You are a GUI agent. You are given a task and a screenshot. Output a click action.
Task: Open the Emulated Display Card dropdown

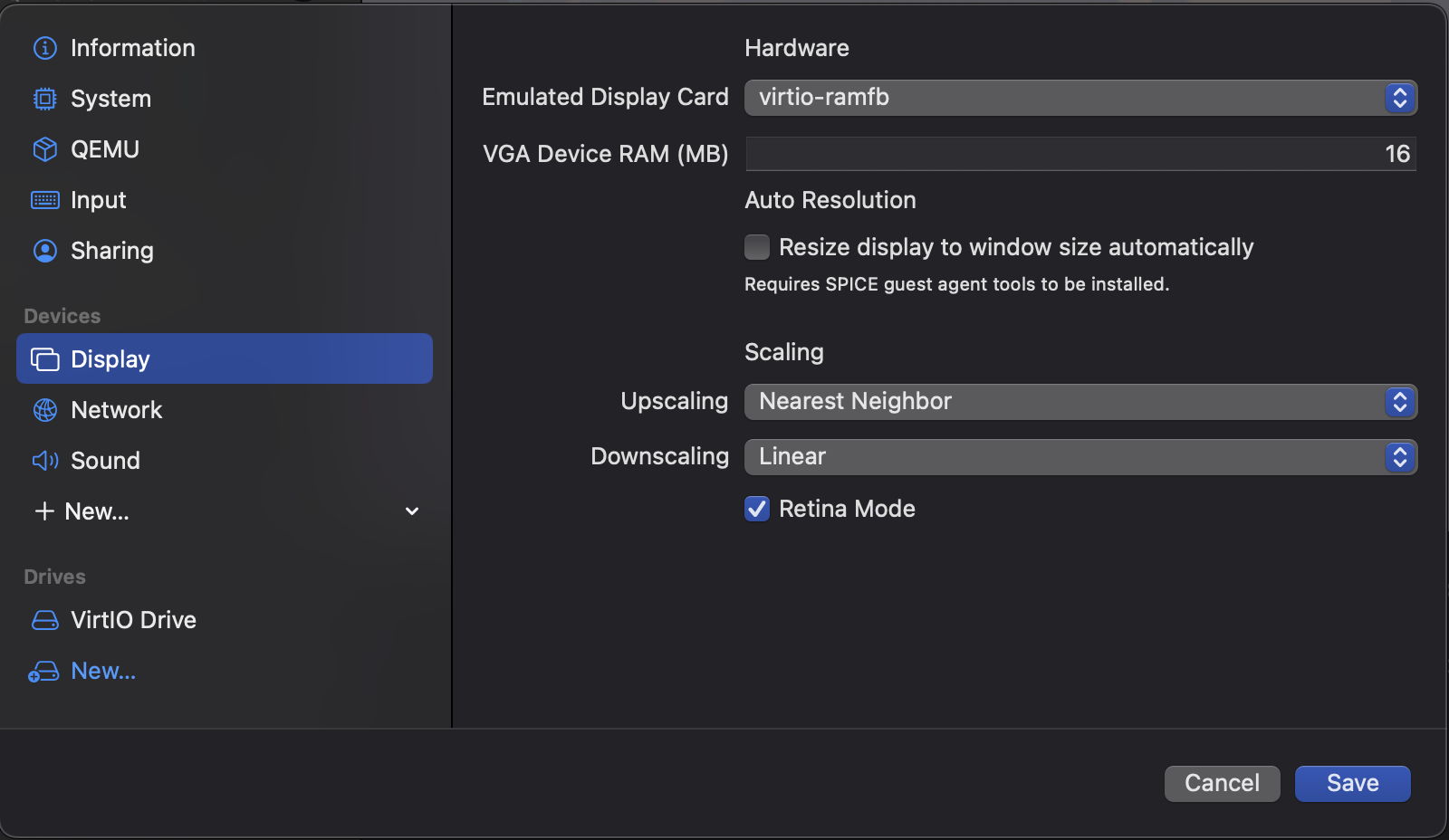tap(1080, 98)
